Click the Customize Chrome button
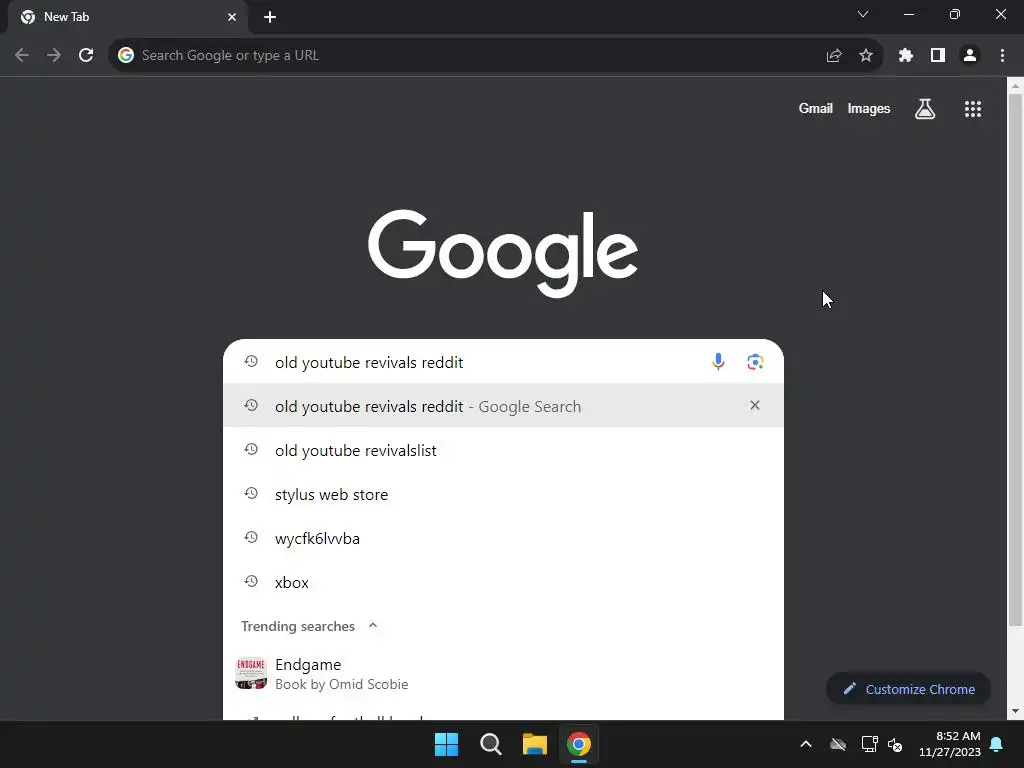This screenshot has width=1024, height=768. (908, 689)
